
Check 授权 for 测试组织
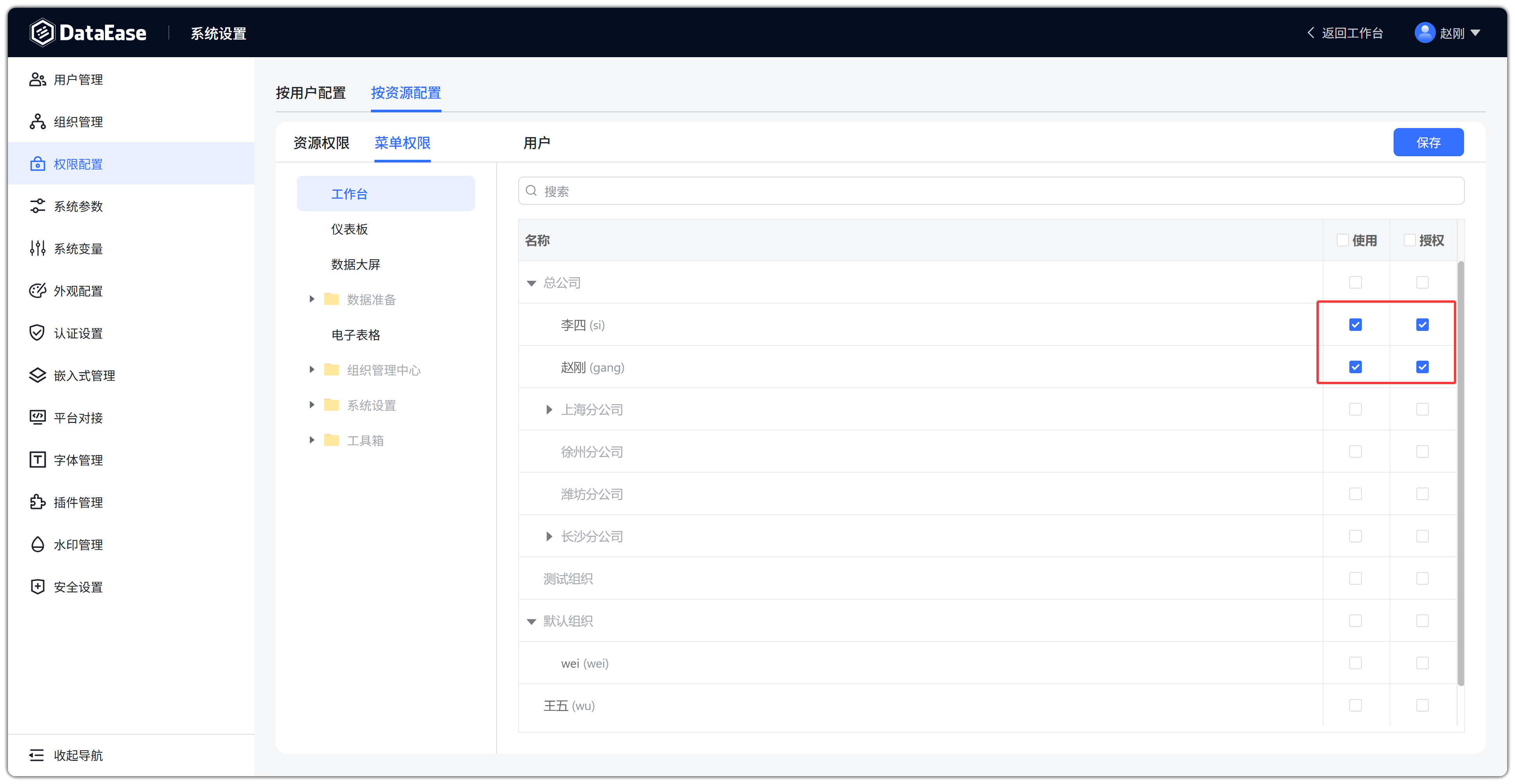pos(1423,579)
